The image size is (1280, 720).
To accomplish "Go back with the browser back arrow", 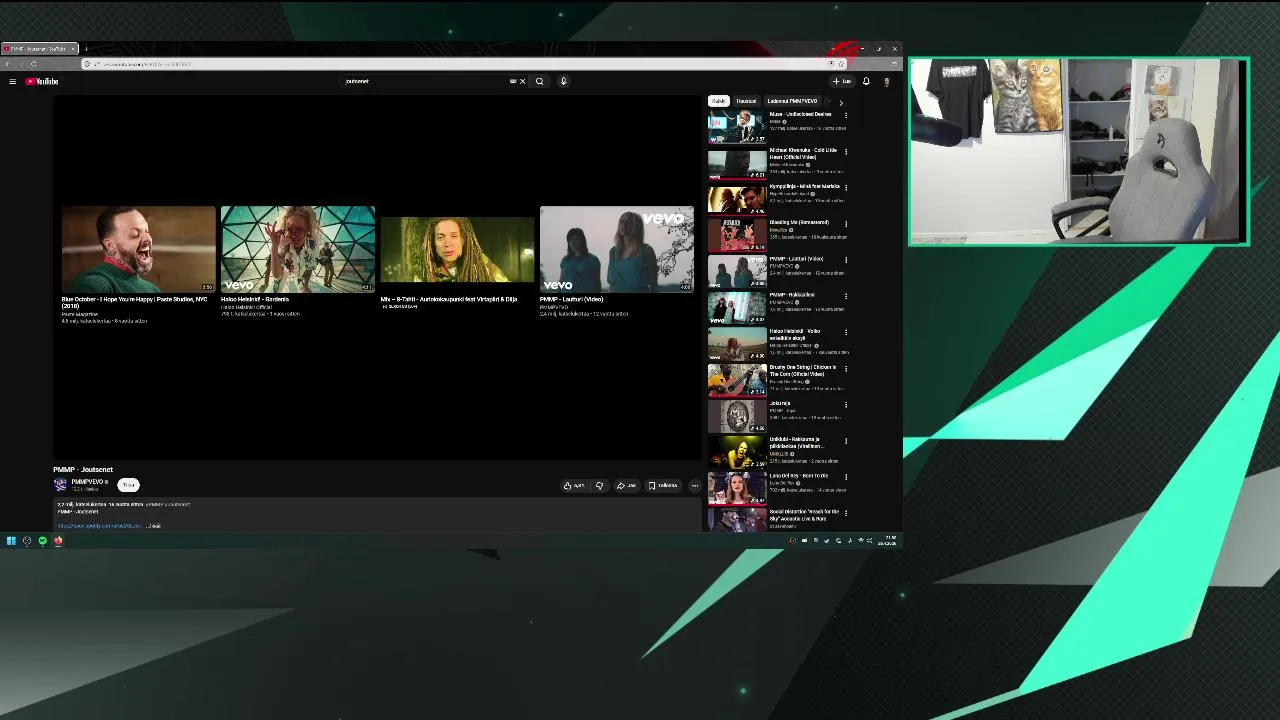I will tap(8, 64).
